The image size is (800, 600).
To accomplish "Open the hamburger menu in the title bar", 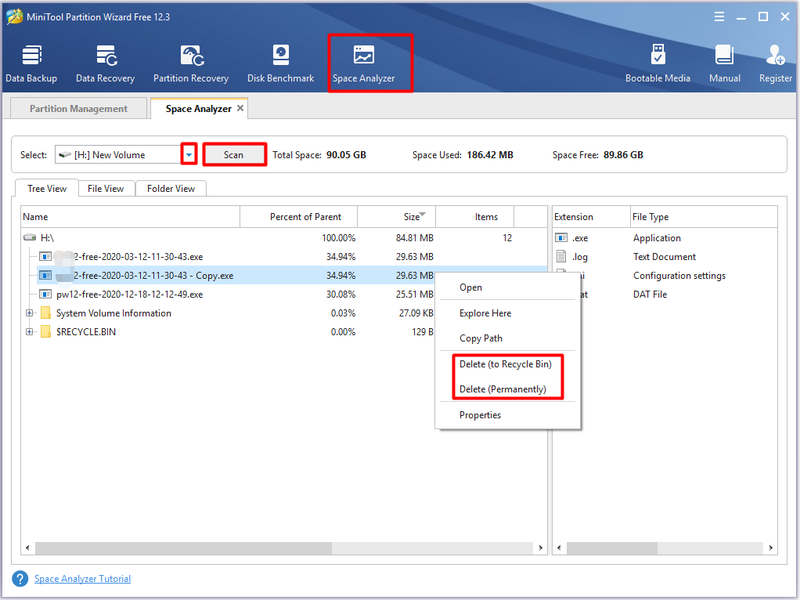I will [x=719, y=17].
